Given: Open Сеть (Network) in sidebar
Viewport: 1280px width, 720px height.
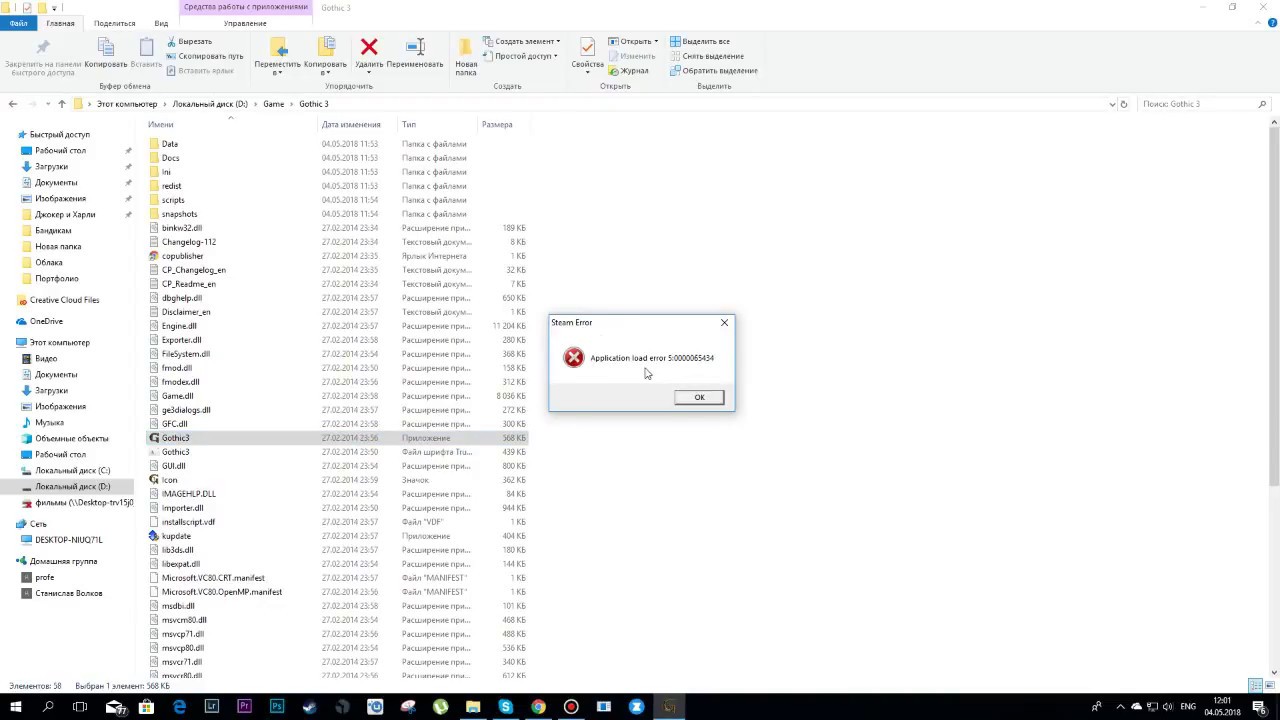Looking at the screenshot, I should click(x=38, y=524).
